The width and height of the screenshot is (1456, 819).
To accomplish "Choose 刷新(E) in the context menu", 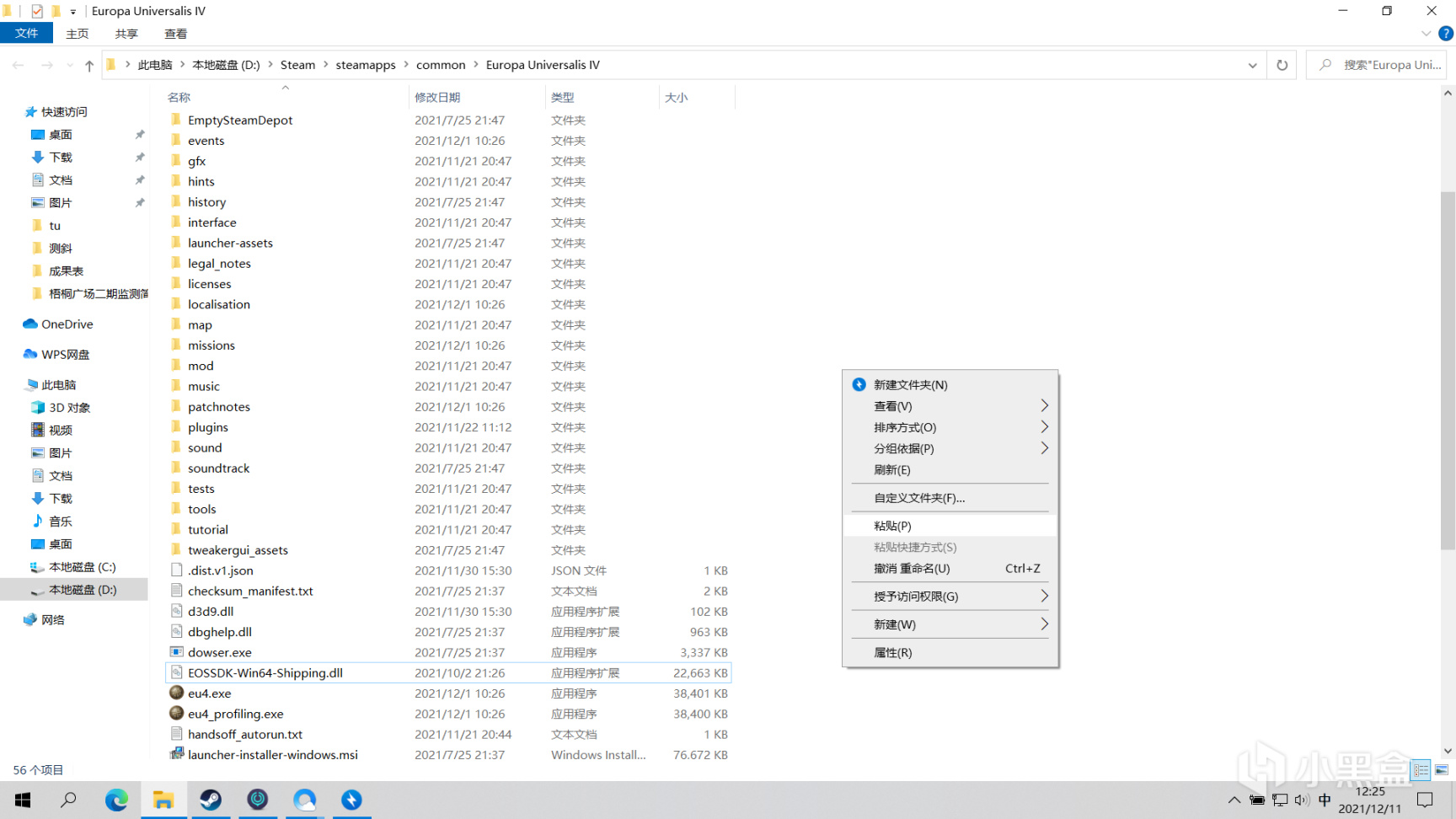I will pyautogui.click(x=950, y=470).
